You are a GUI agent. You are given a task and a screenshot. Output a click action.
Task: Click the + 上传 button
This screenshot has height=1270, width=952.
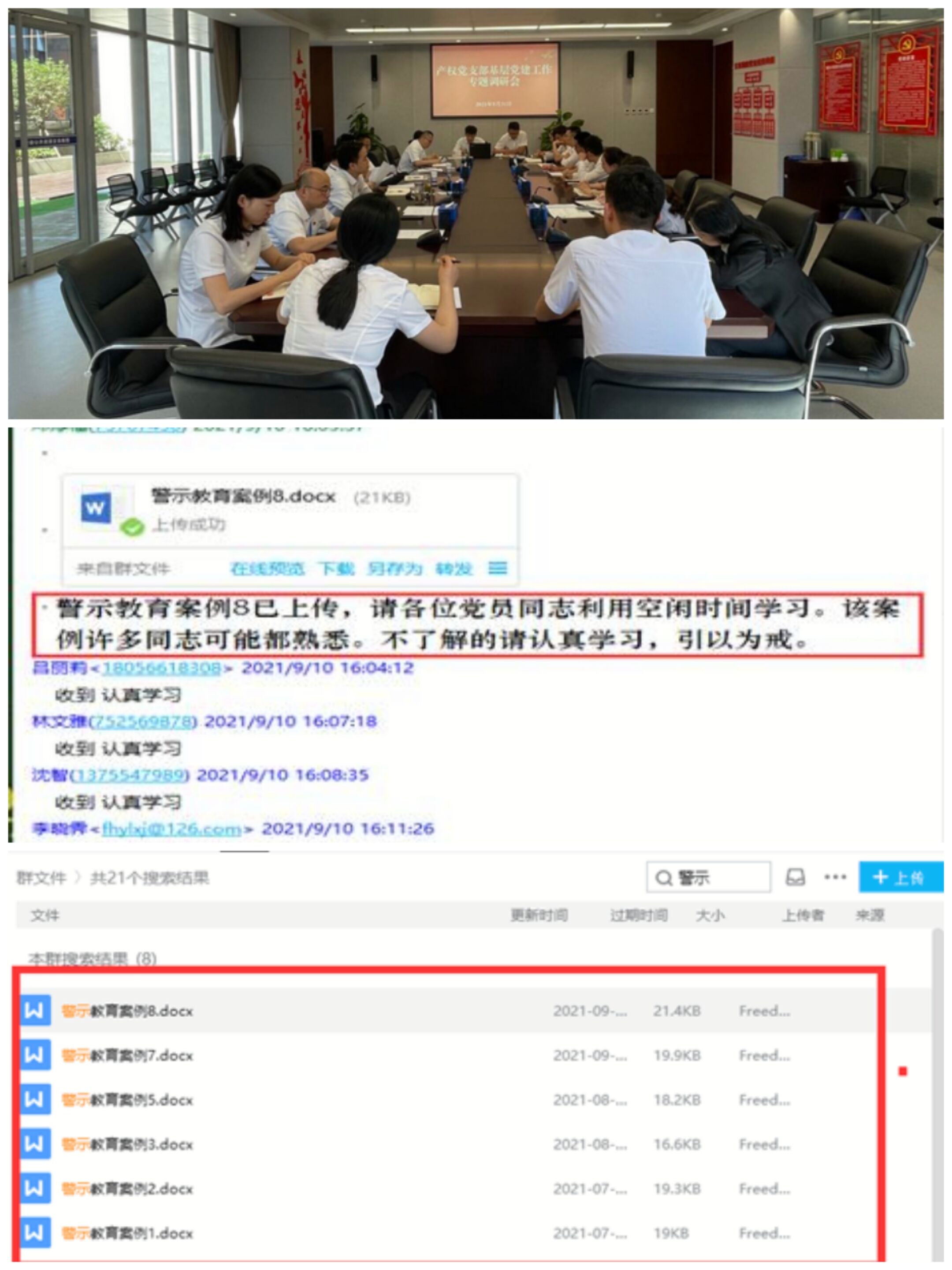coord(900,877)
